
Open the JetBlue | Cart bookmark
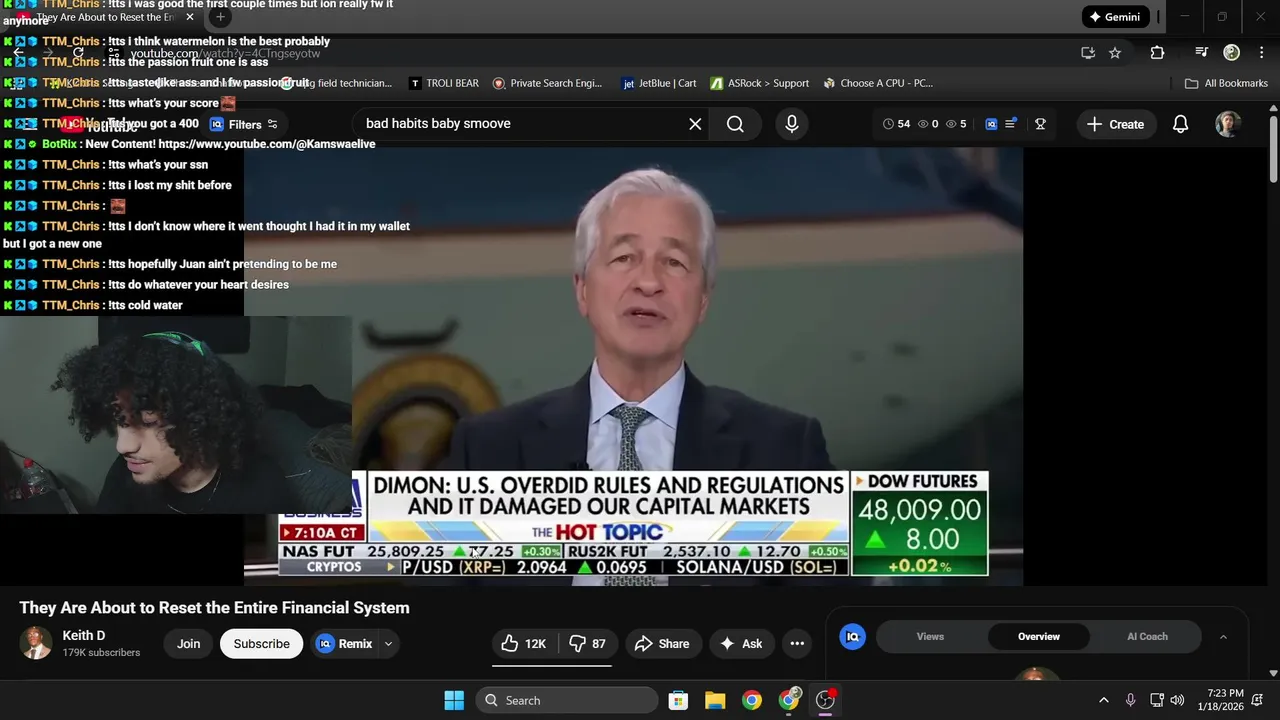pos(659,83)
